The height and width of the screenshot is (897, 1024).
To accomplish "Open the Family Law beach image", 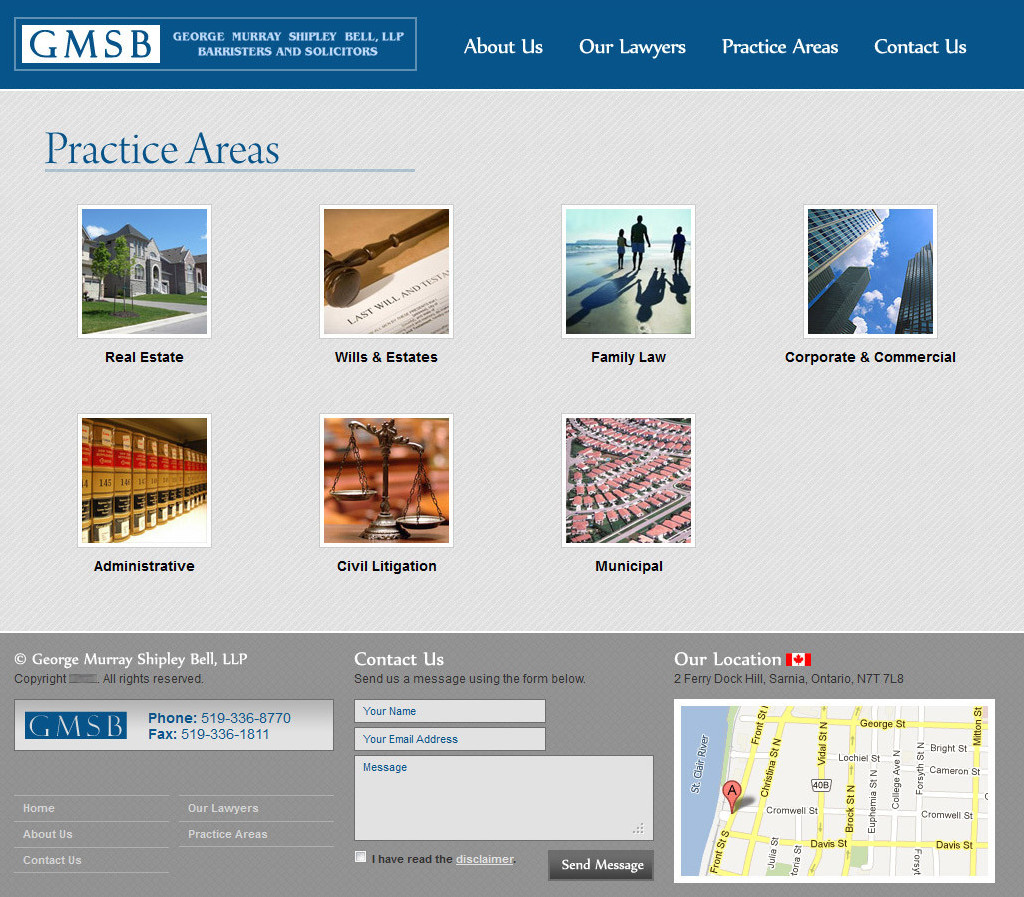I will pyautogui.click(x=628, y=271).
